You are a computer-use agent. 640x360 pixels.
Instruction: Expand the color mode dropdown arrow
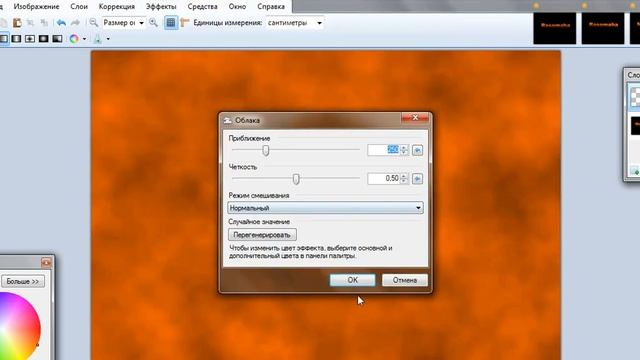click(x=84, y=39)
